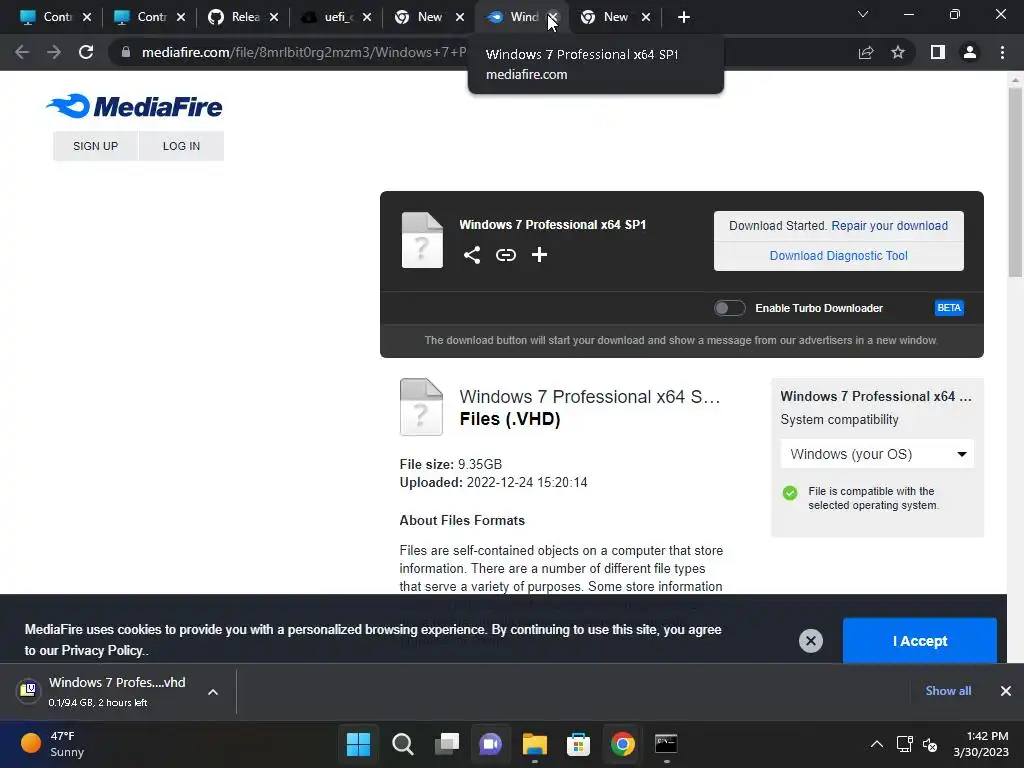Screen dimensions: 1024x768
Task: Click Show all downloads
Action: click(948, 691)
